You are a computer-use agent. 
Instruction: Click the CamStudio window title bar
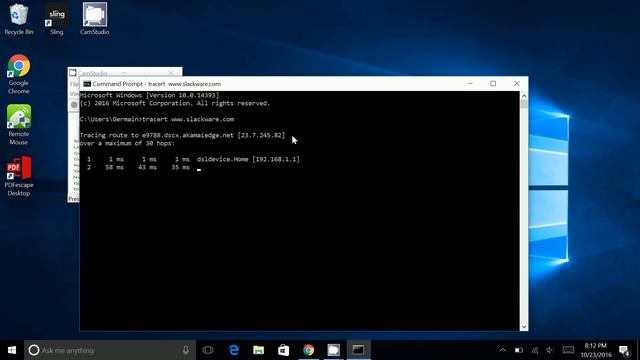click(x=125, y=72)
